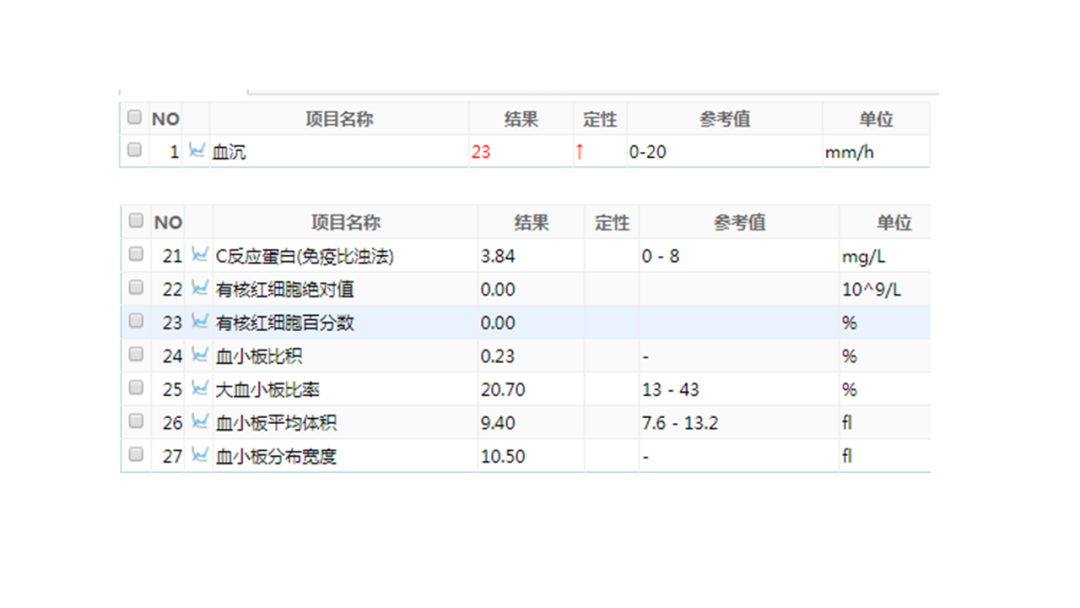Click the 项目名称 header in the first table
1080x608 pixels.
340,119
